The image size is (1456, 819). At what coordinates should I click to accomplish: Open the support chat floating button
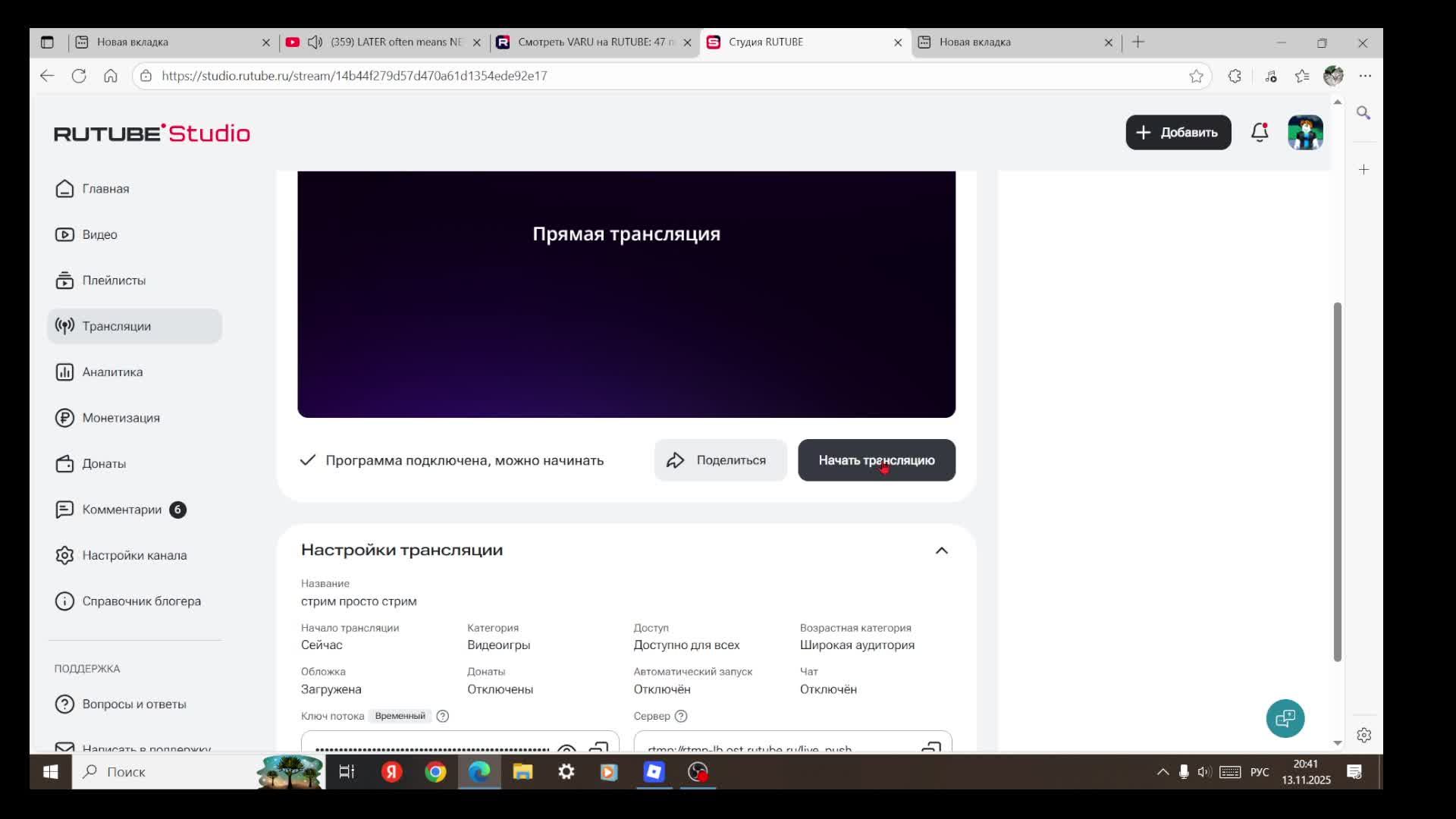pyautogui.click(x=1285, y=718)
